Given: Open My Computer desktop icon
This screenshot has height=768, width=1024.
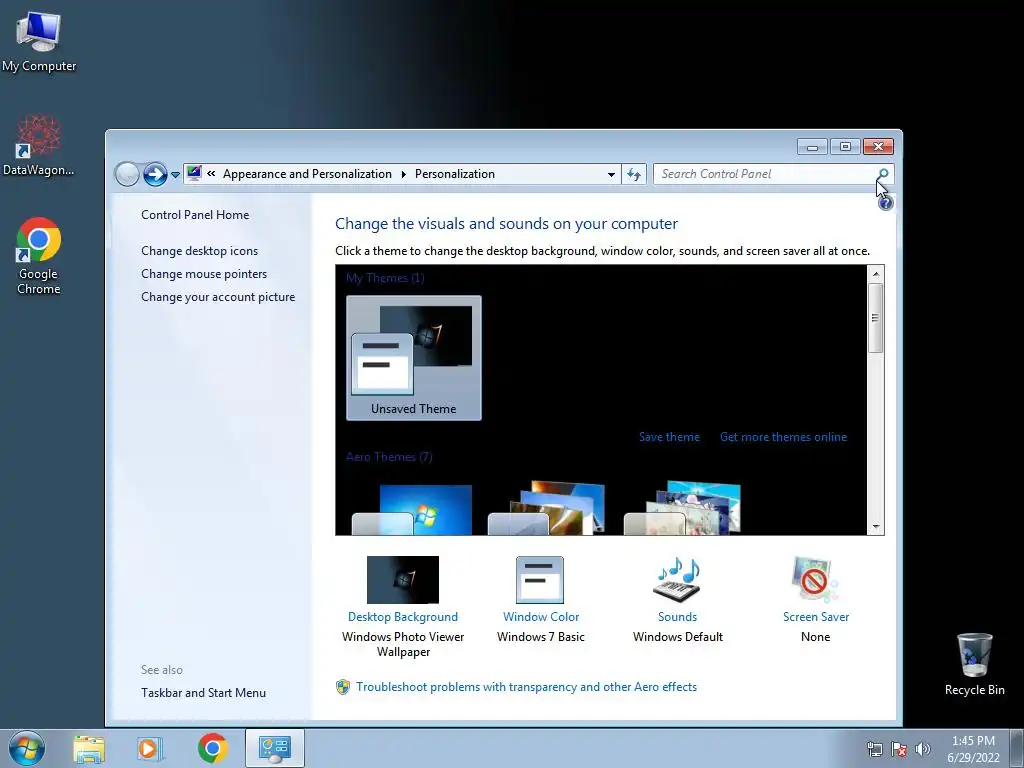Looking at the screenshot, I should tap(39, 42).
